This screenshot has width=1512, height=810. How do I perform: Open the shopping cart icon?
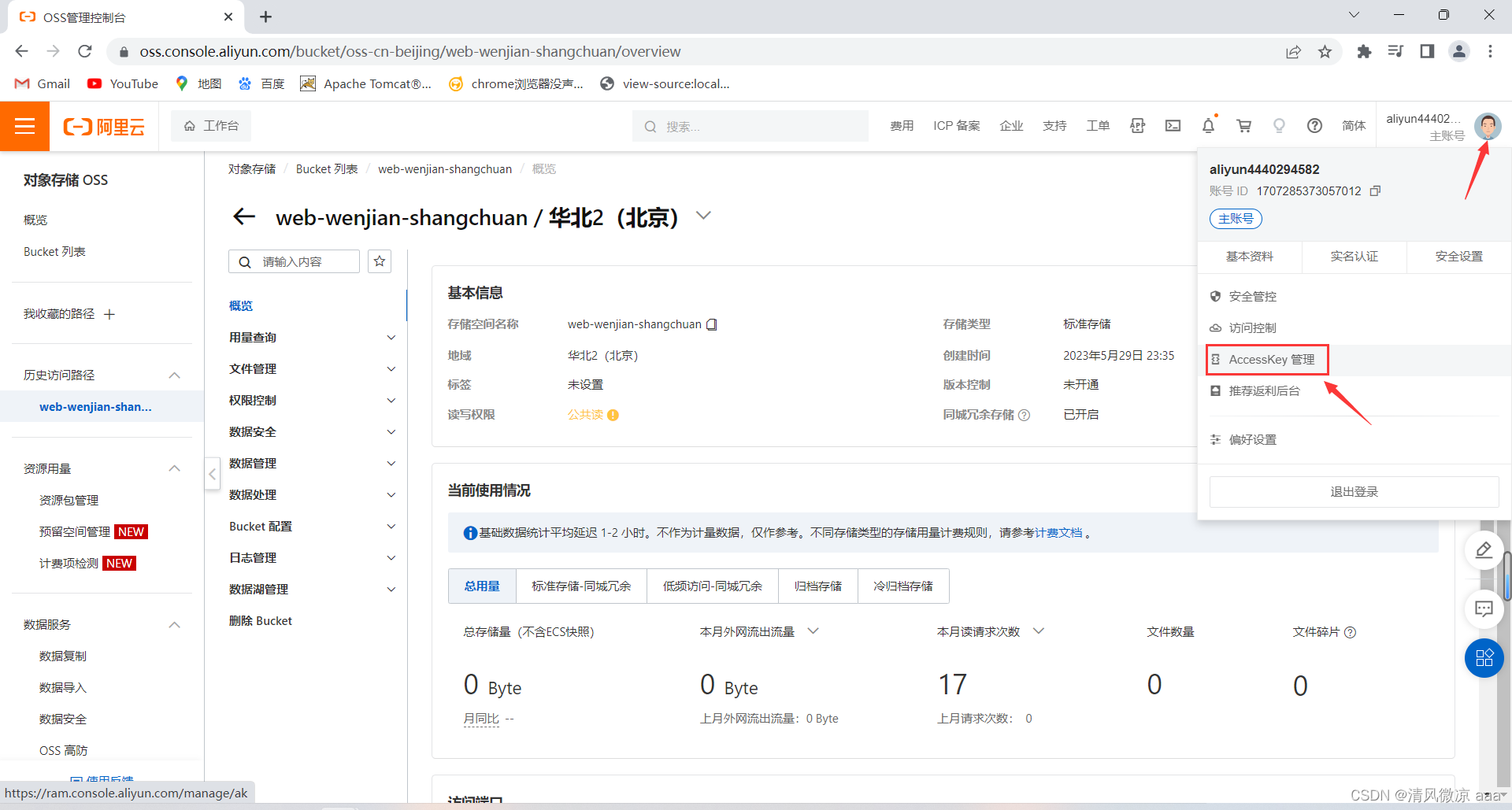coord(1244,126)
